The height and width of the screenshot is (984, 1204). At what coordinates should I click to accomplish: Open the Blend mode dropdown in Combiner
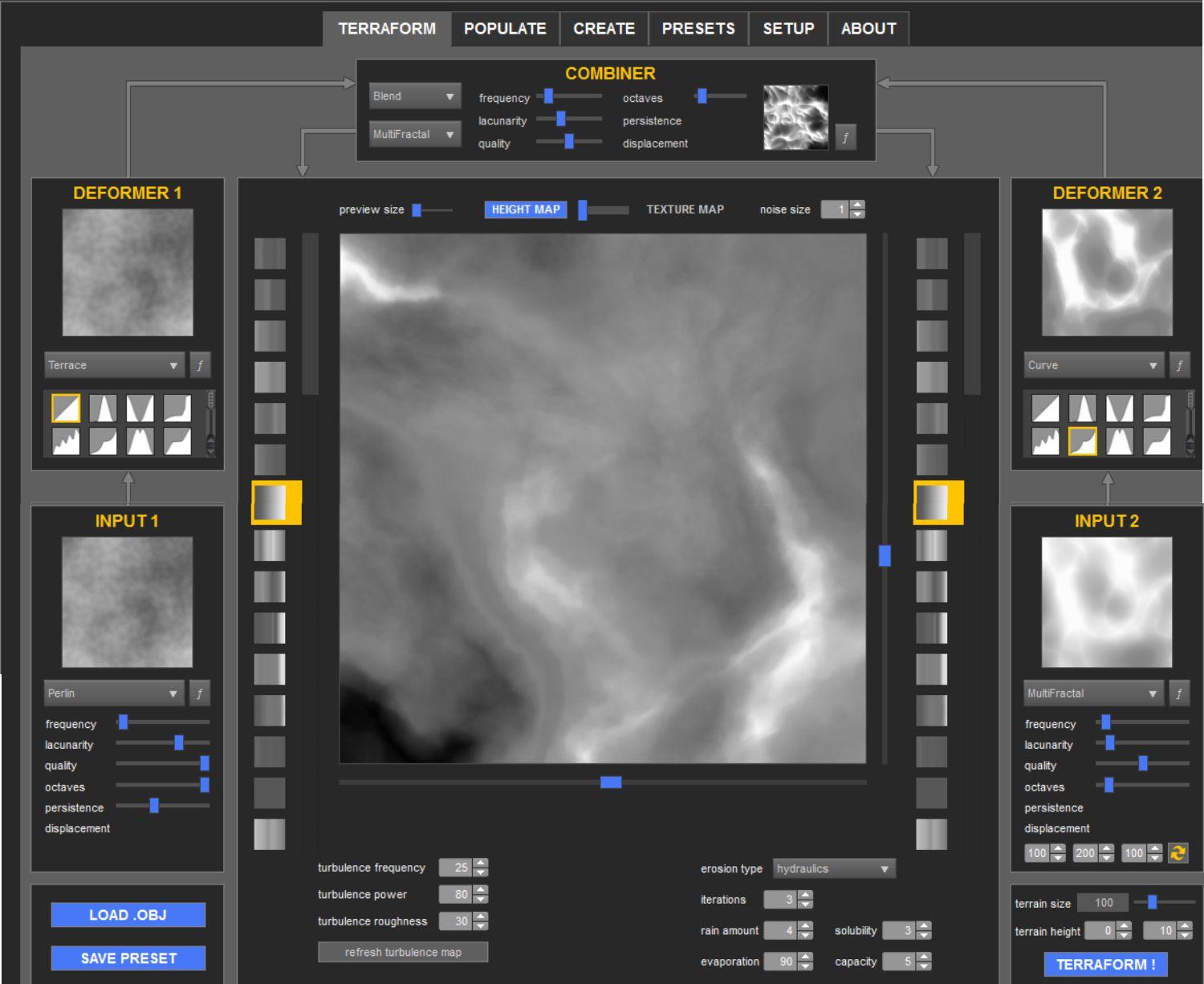(415, 96)
